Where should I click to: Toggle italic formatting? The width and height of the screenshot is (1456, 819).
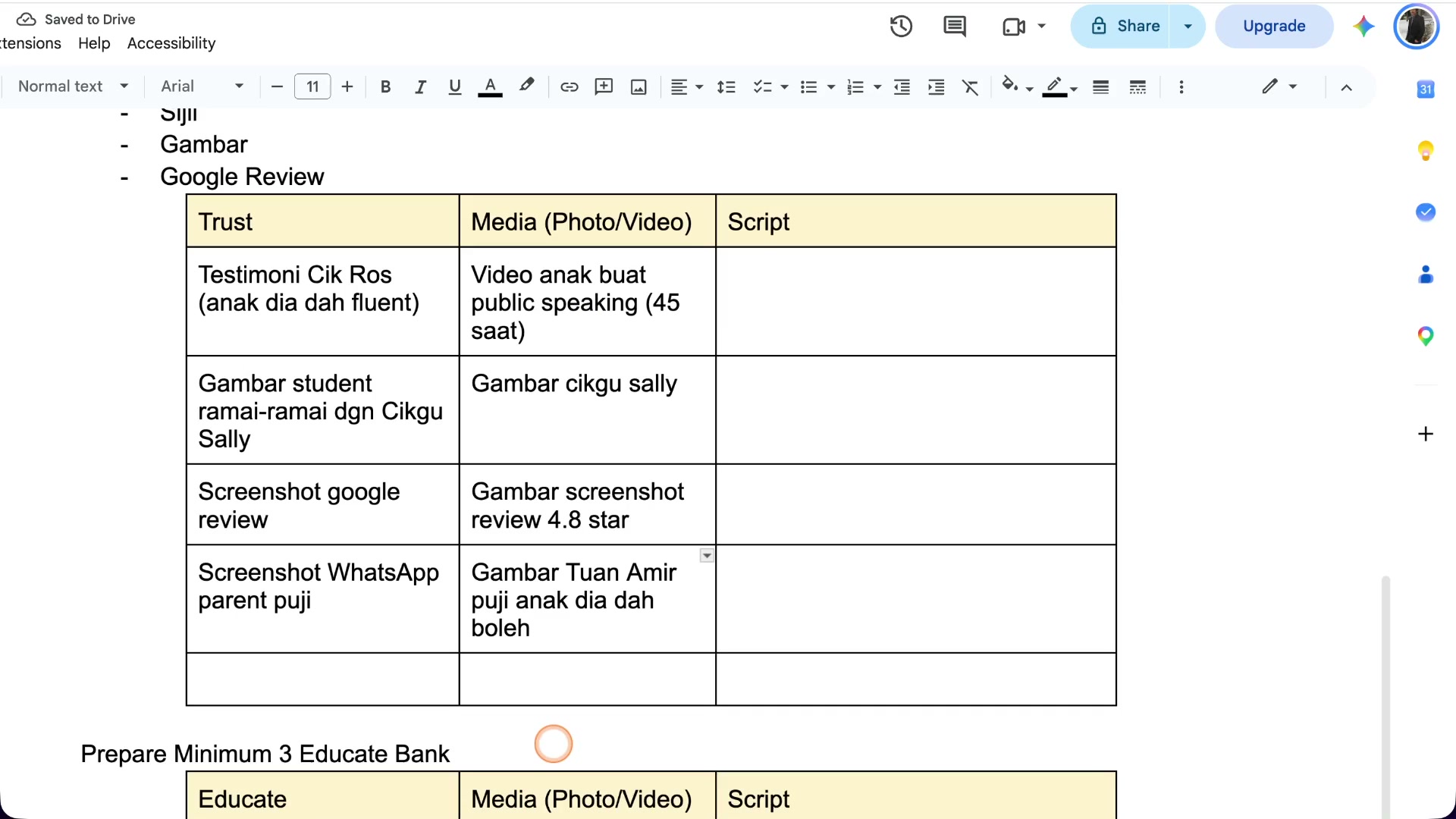click(x=420, y=87)
